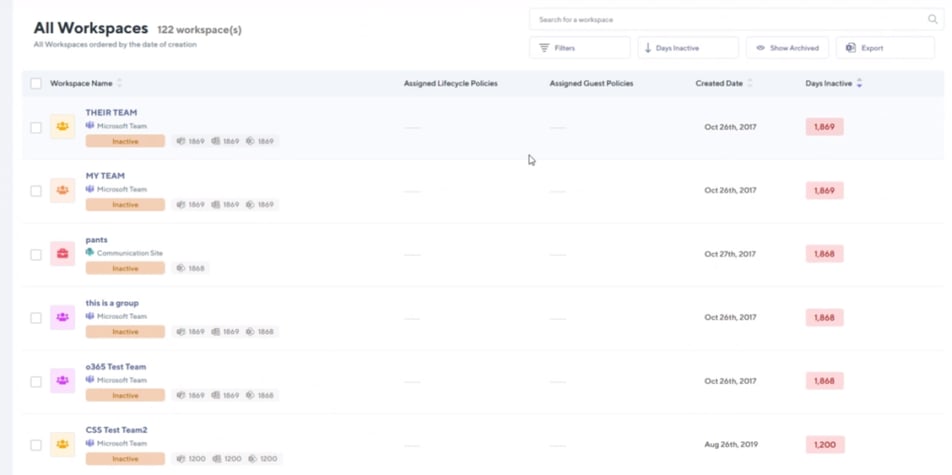The width and height of the screenshot is (952, 475).
Task: Focus the Search for a workspace field
Action: point(735,19)
